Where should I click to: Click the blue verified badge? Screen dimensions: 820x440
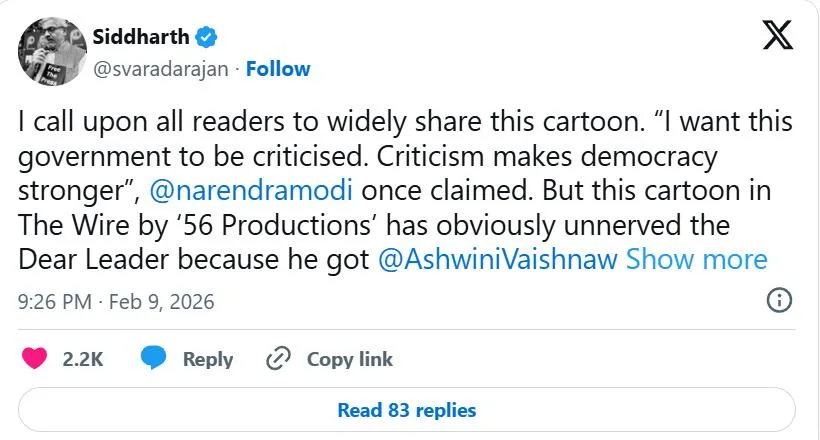tap(207, 38)
